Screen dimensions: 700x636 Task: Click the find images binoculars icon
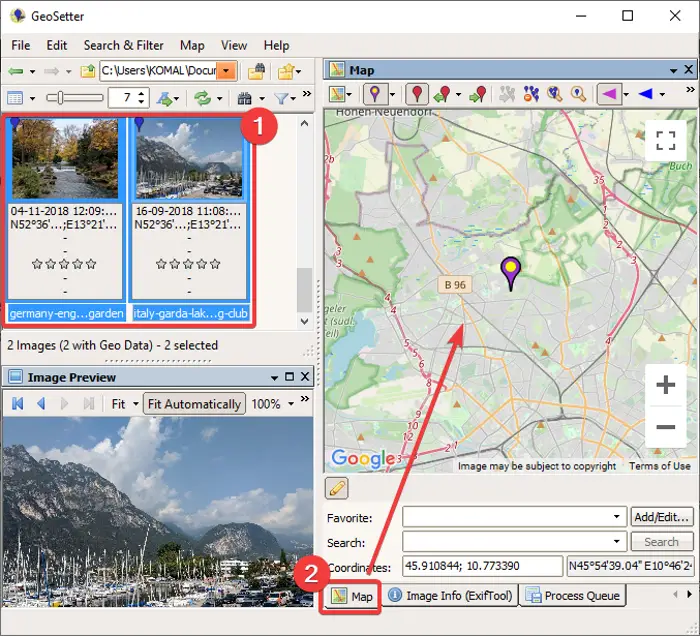coord(244,98)
